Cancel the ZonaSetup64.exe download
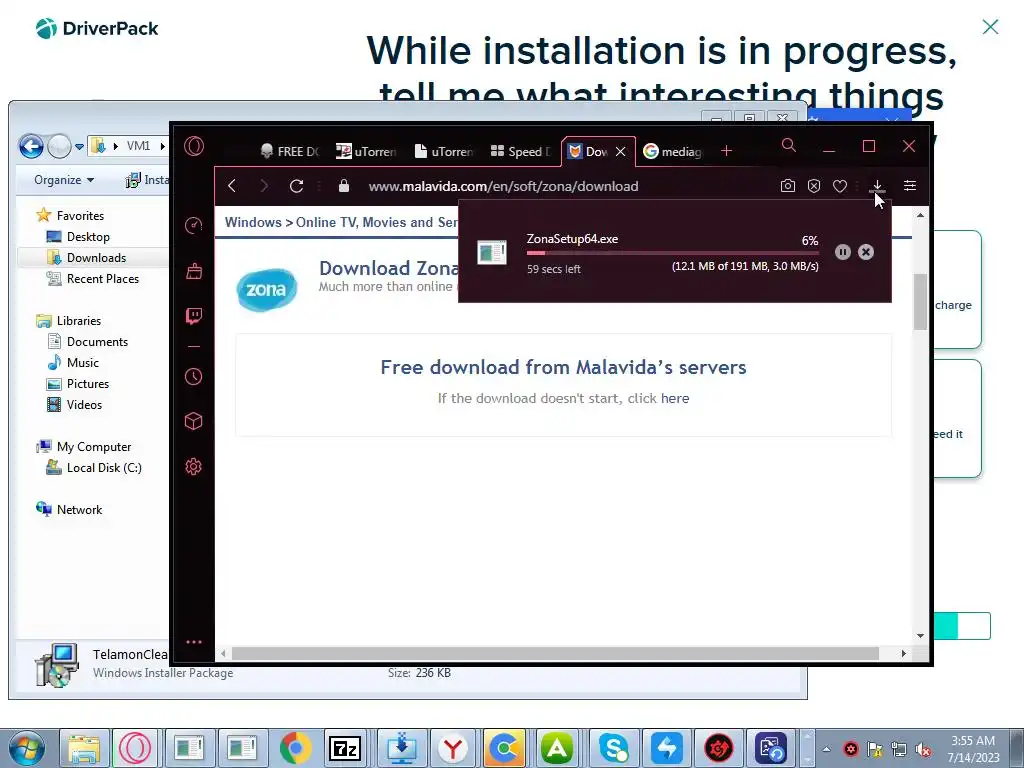Viewport: 1024px width, 768px height. (866, 252)
